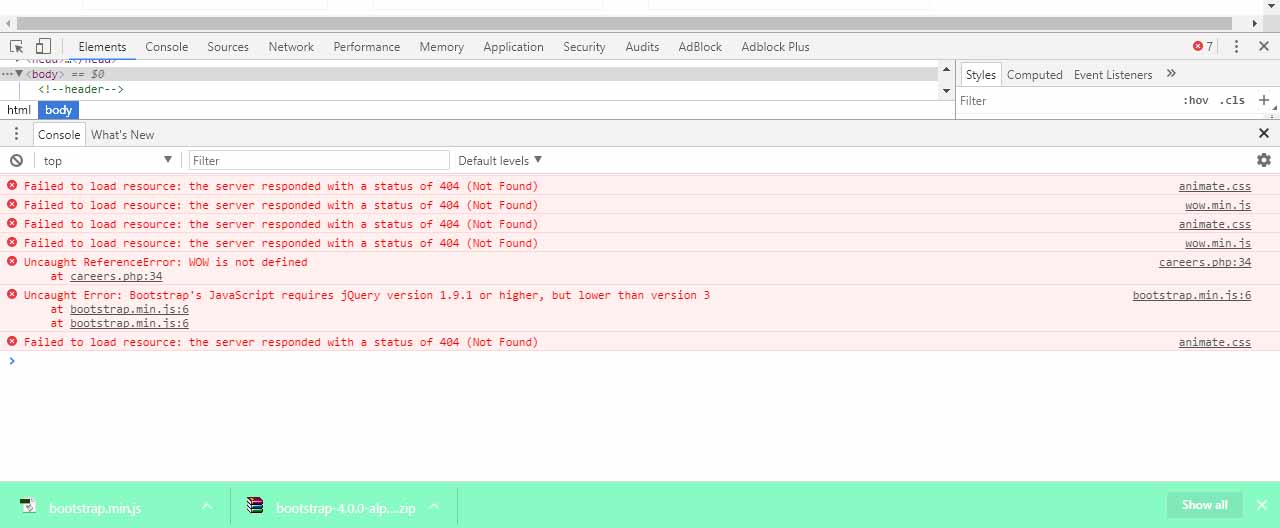This screenshot has height=528, width=1280.
Task: Click the body breadcrumb
Action: click(x=58, y=110)
